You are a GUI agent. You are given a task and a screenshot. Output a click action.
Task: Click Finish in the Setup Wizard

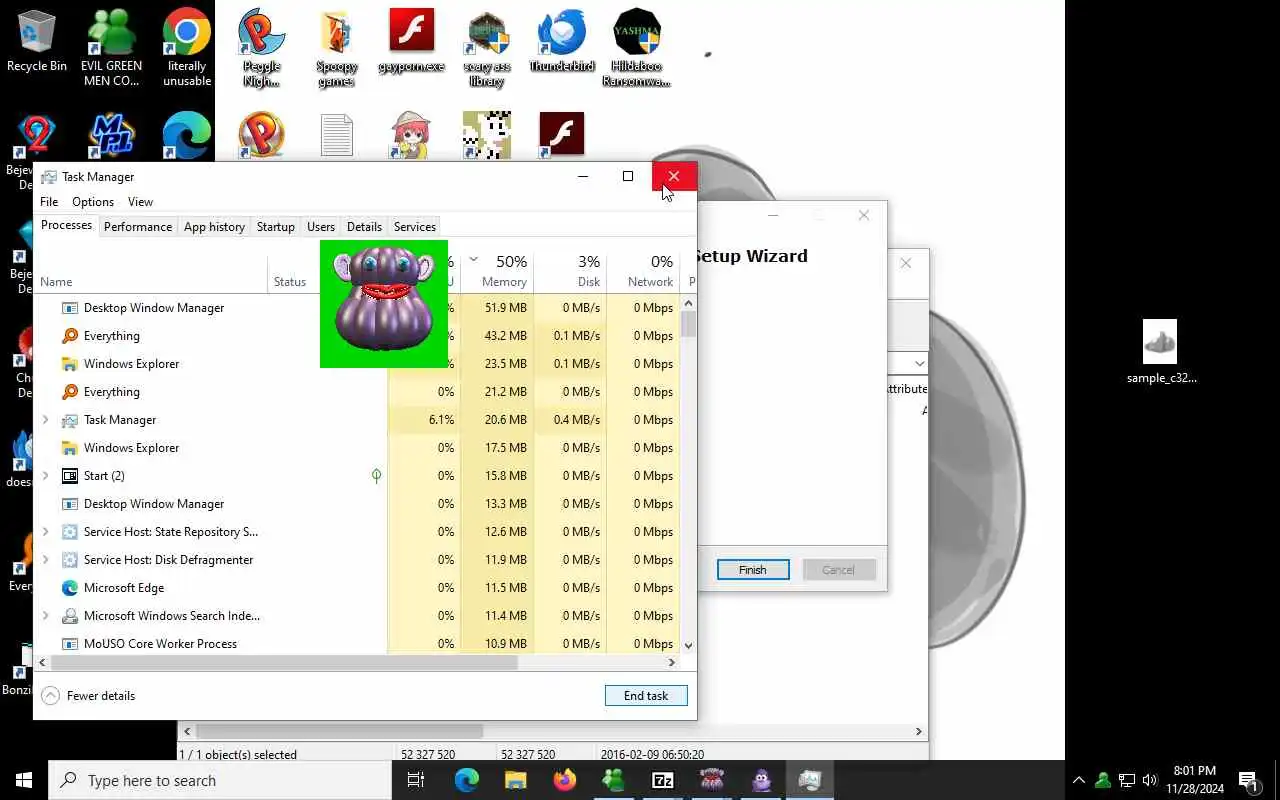(x=753, y=570)
